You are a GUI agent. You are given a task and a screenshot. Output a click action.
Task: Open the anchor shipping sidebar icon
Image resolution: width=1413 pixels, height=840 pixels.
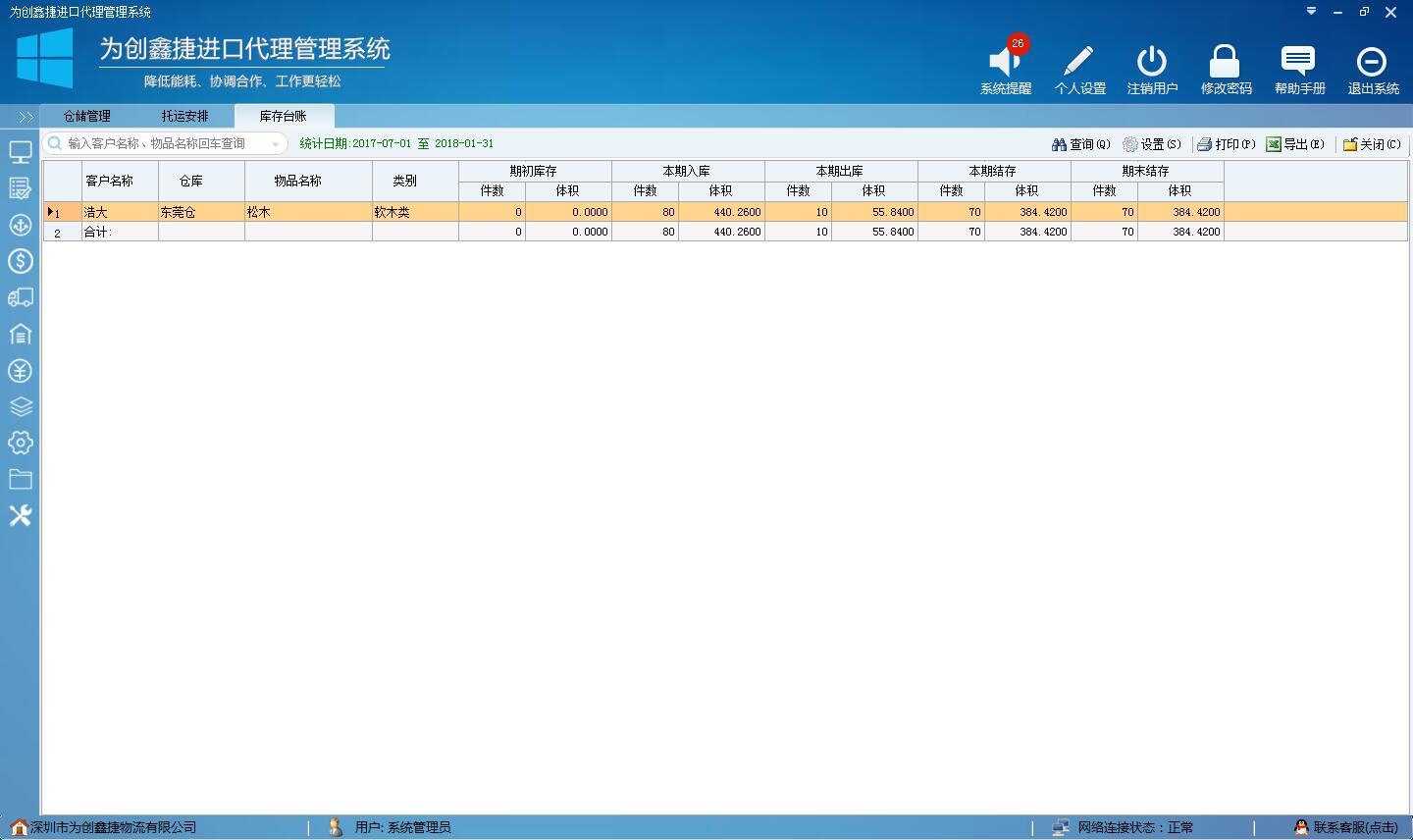coord(21,225)
